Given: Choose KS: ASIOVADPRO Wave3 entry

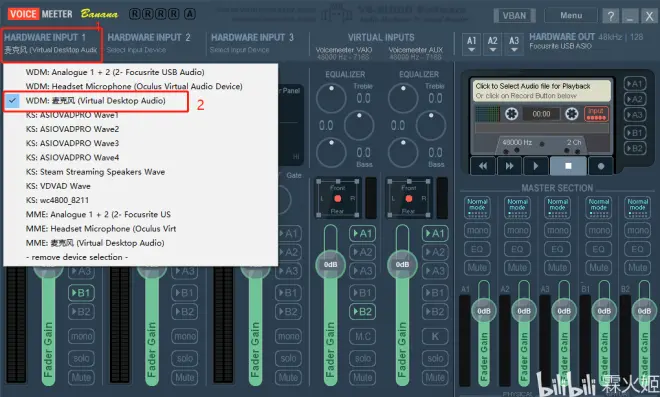Looking at the screenshot, I should click(141, 143).
